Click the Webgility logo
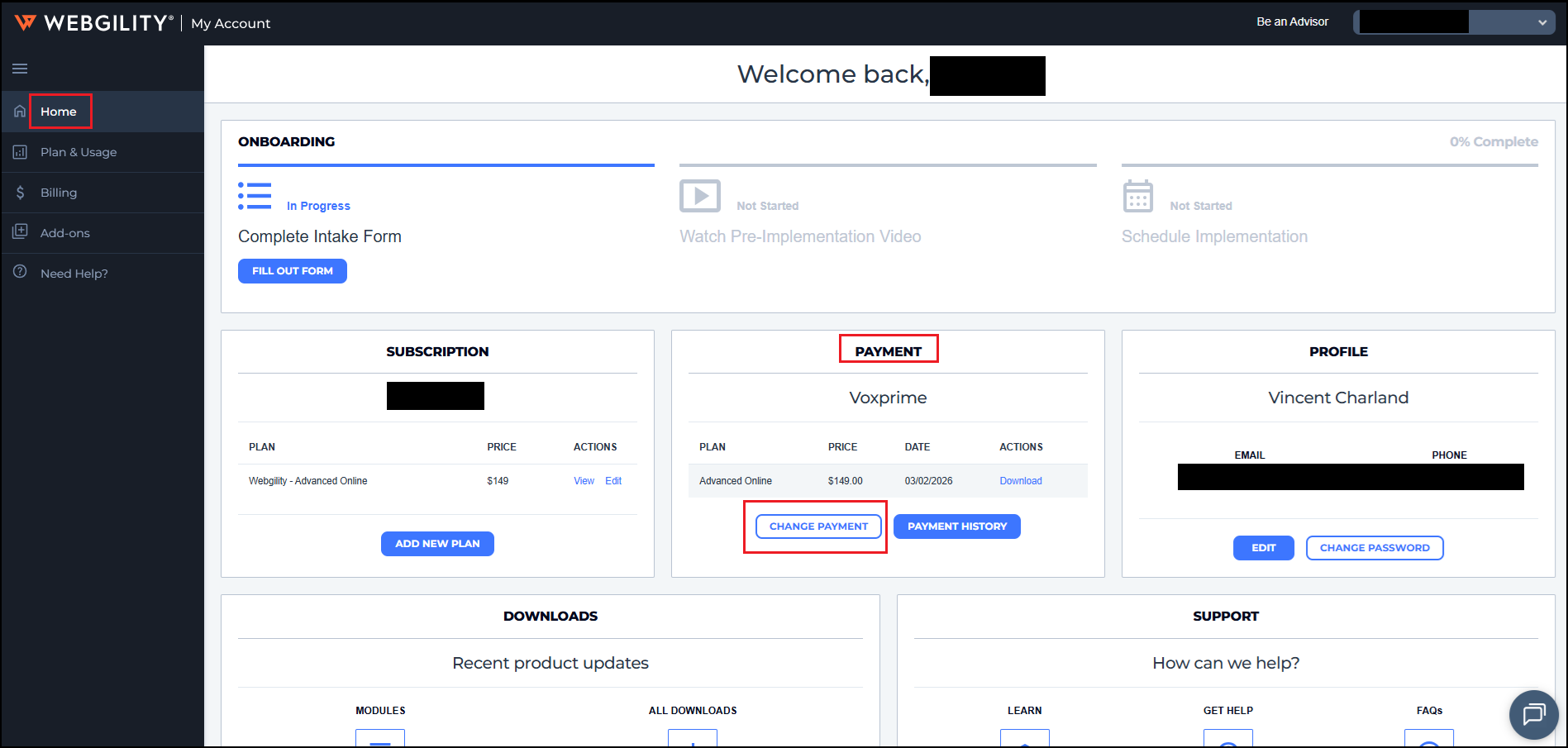 [x=93, y=23]
